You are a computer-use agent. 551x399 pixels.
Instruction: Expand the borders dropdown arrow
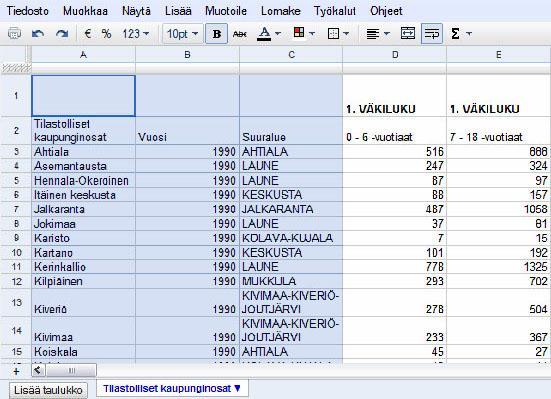346,34
